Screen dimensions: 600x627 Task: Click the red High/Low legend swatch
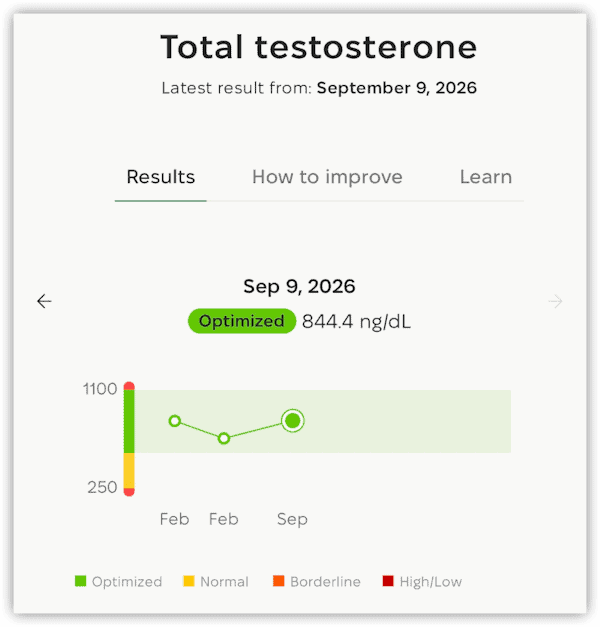pos(388,581)
